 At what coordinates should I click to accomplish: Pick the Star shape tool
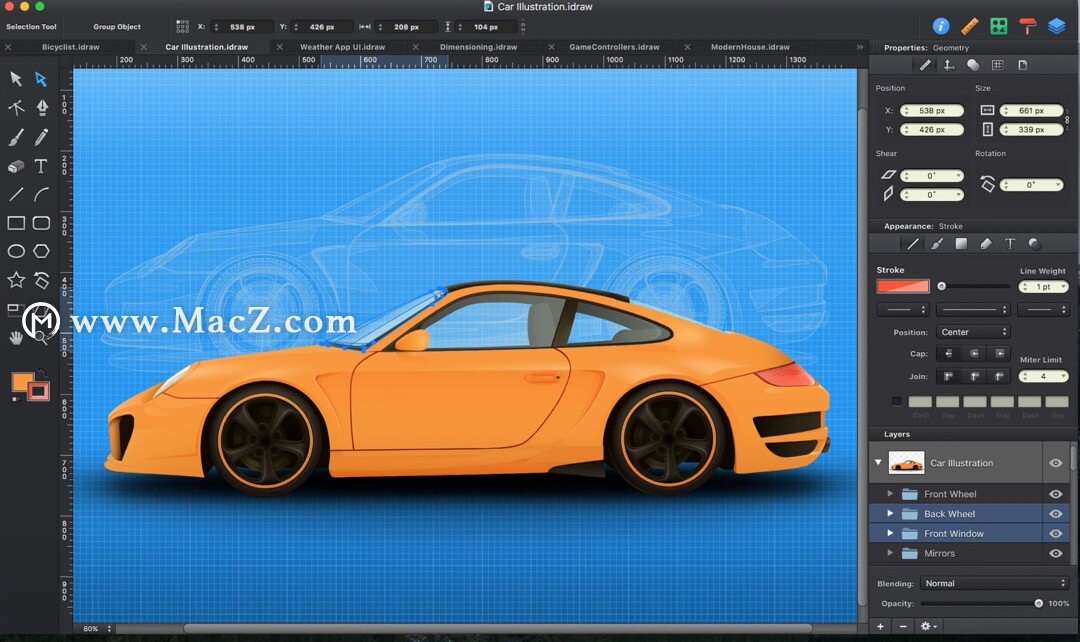pos(16,280)
